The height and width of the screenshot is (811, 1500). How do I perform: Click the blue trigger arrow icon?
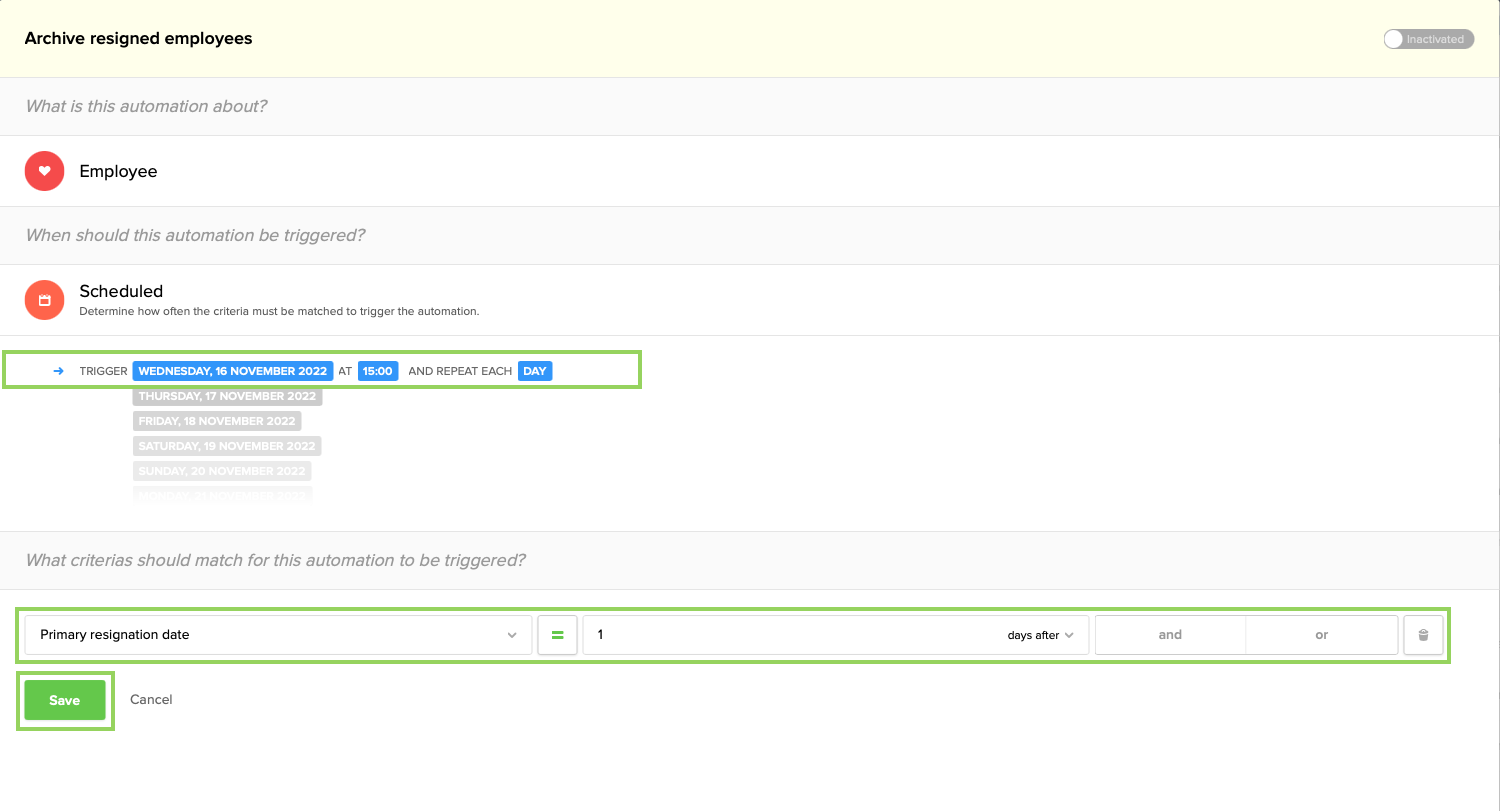click(x=58, y=370)
